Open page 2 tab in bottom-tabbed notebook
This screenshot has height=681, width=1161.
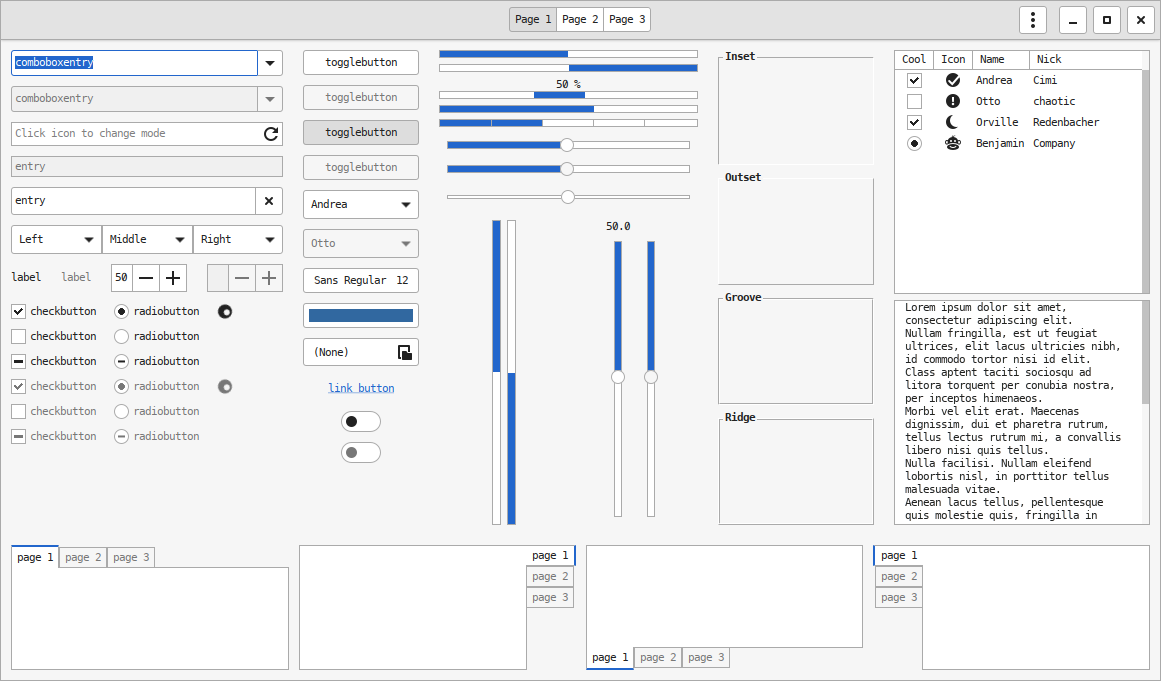click(658, 657)
